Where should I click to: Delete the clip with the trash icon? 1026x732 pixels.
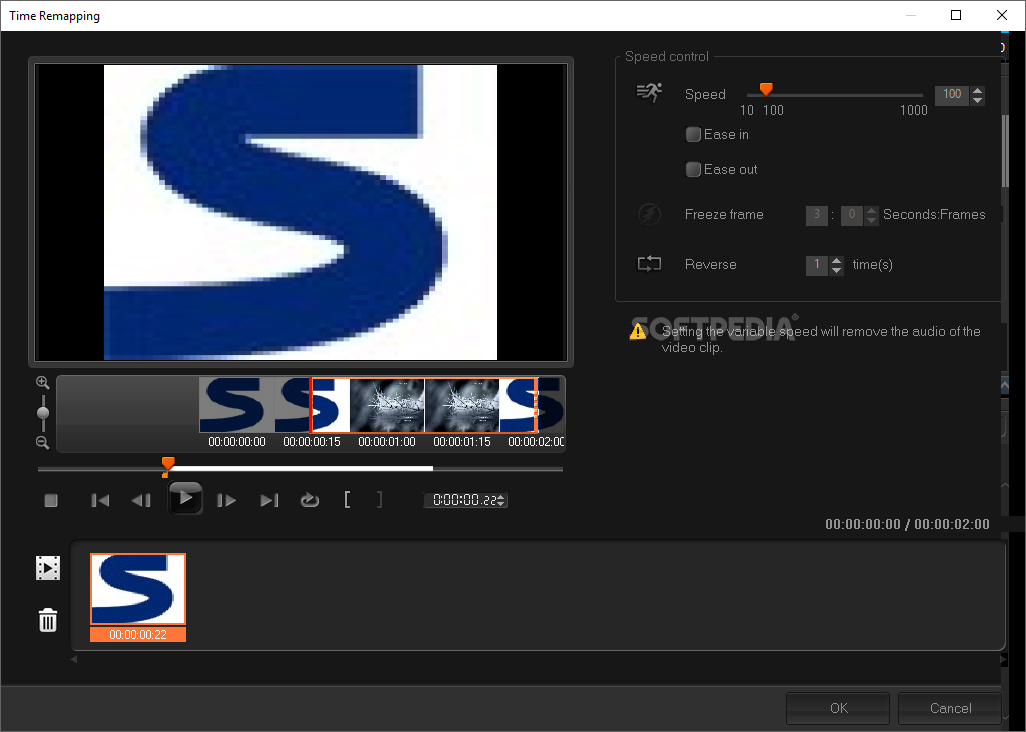[x=48, y=620]
